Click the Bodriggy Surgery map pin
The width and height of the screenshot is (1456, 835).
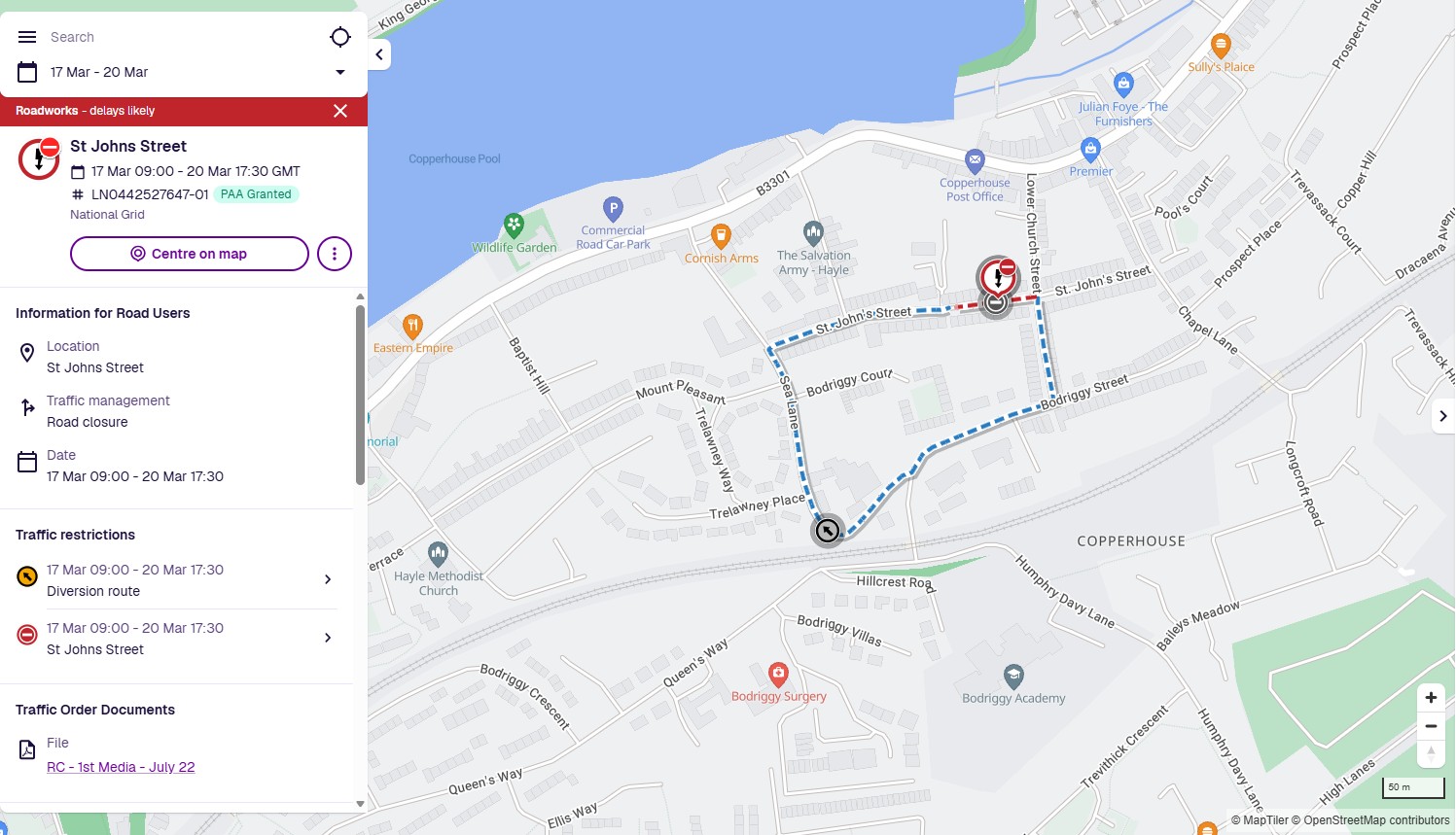point(778,675)
